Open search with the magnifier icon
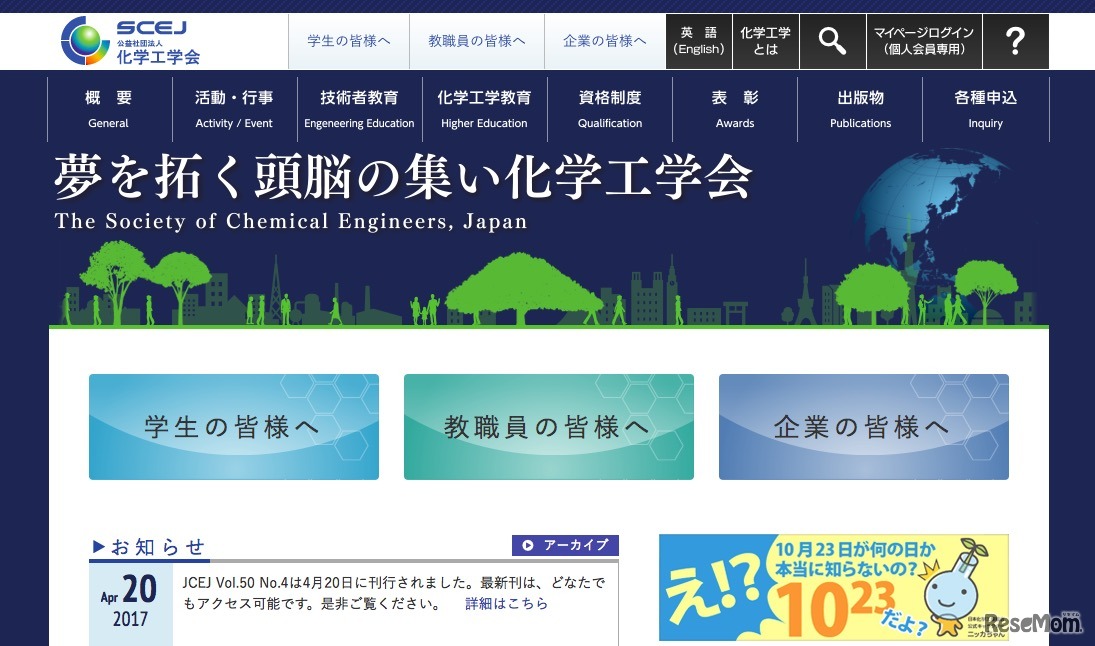This screenshot has width=1095, height=646. tap(832, 41)
